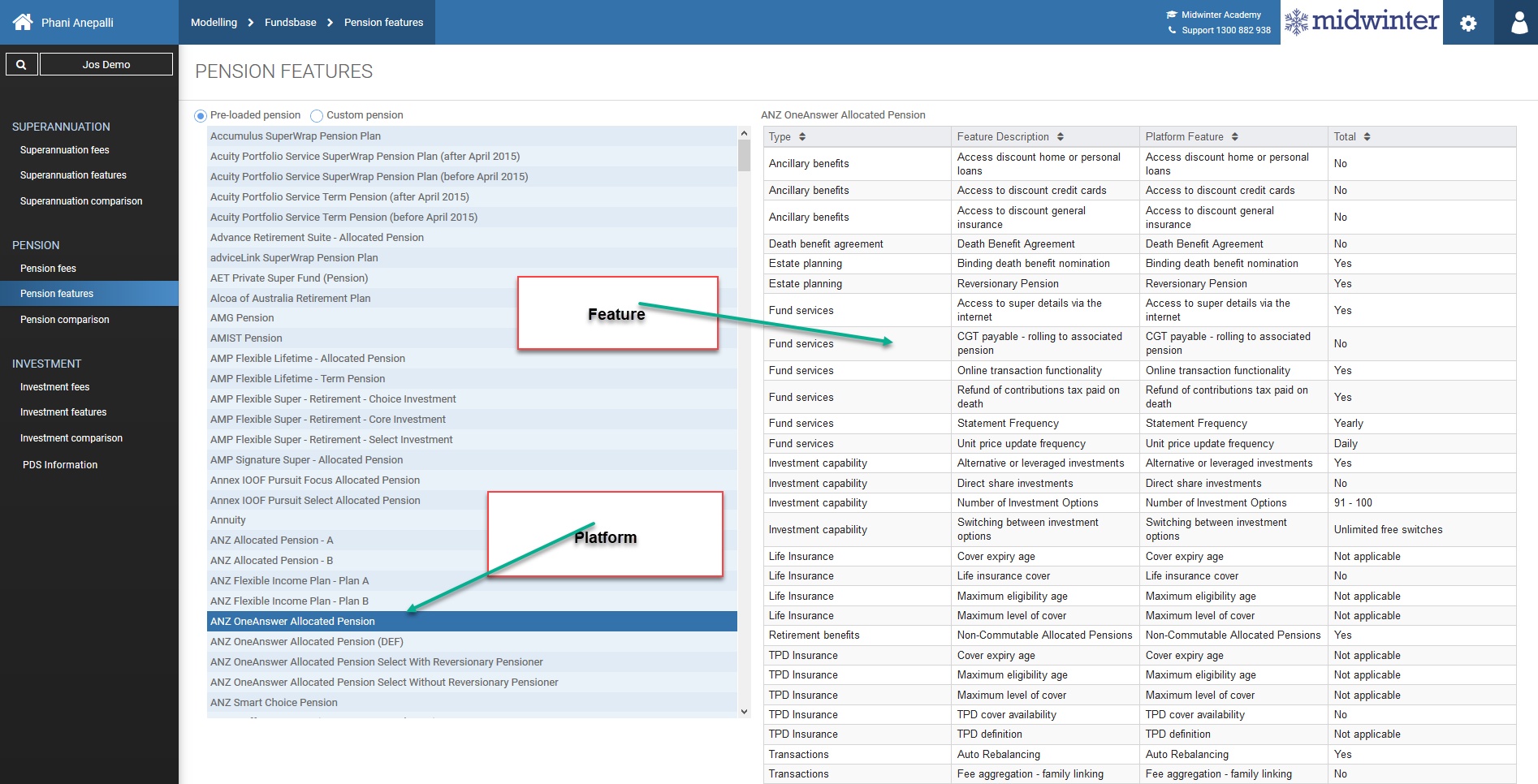The image size is (1538, 784).
Task: Select ANZ Flexible Income Plan - Plan B
Action: click(472, 601)
